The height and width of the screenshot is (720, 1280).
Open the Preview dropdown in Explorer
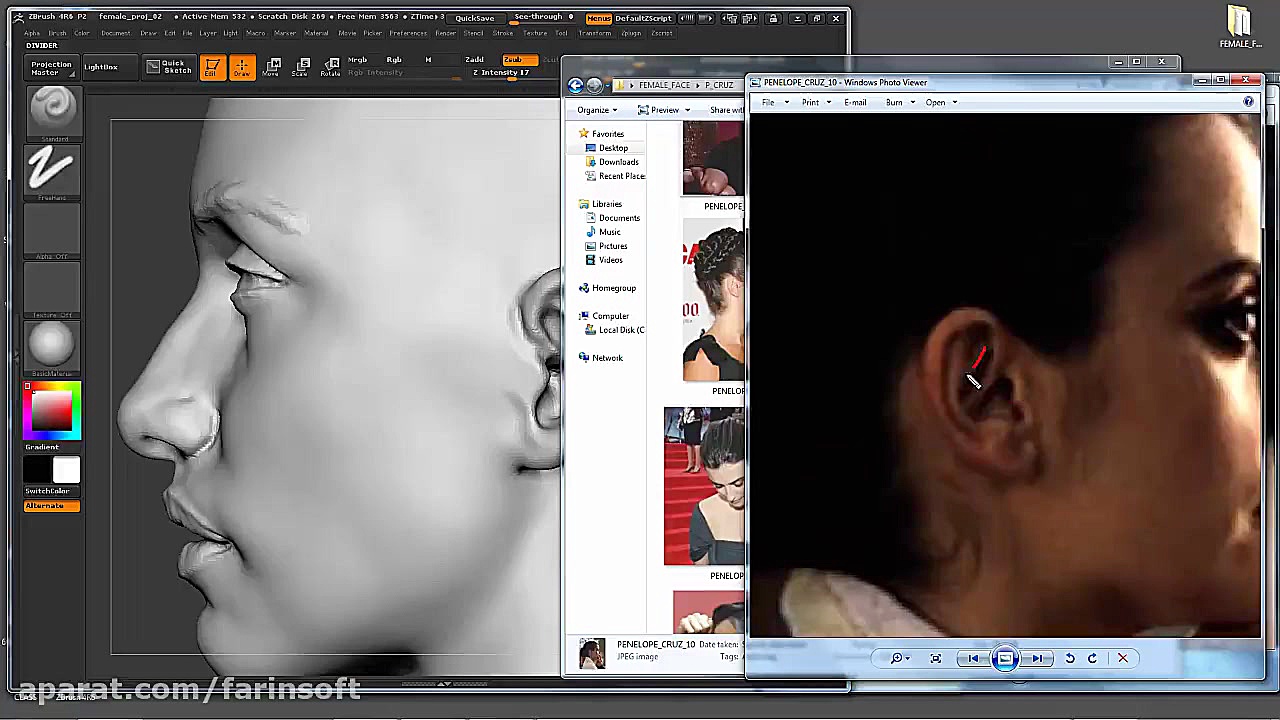tap(664, 110)
